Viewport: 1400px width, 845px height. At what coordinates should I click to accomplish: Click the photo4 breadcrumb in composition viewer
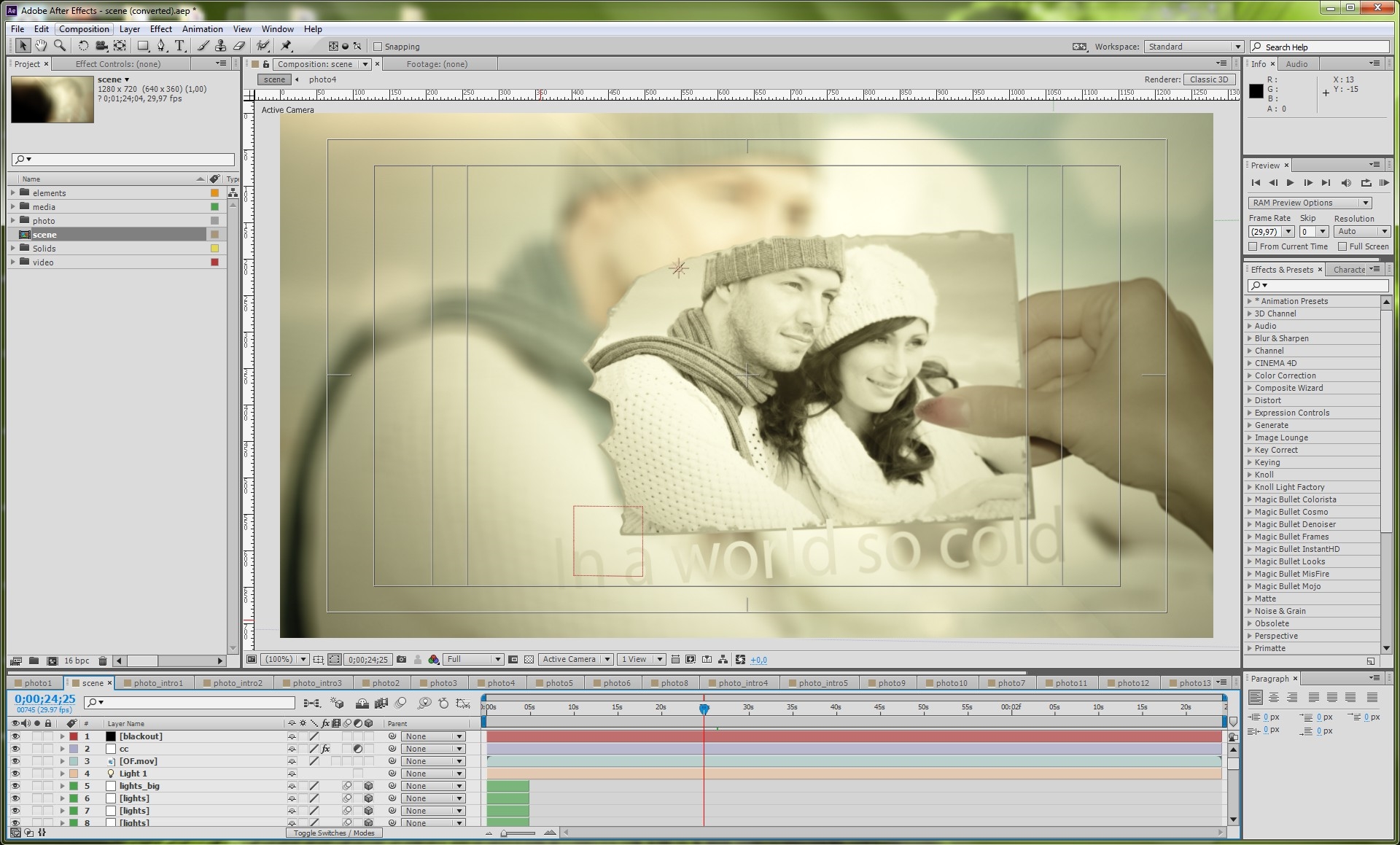coord(322,79)
